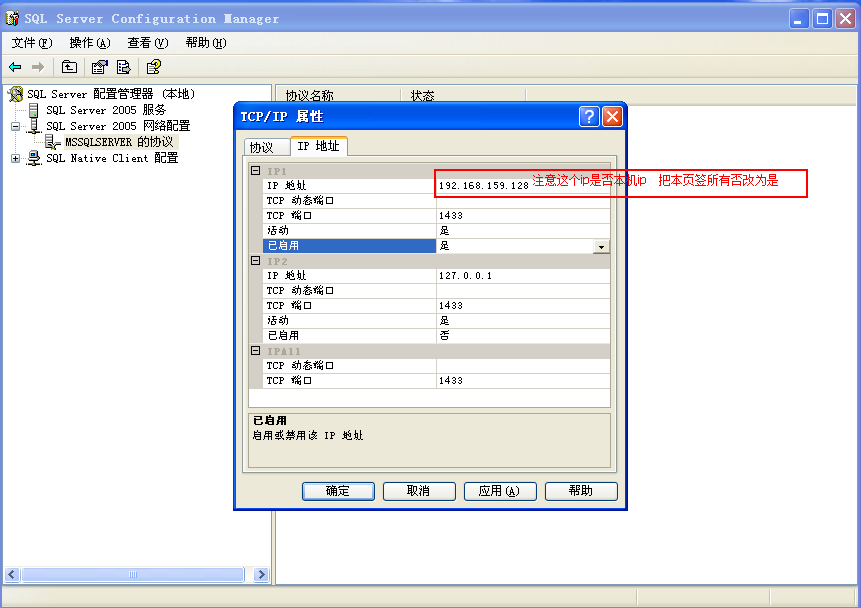Collapse the SQL Server 2005 网络配置 tree node
The image size is (861, 608).
click(x=15, y=126)
